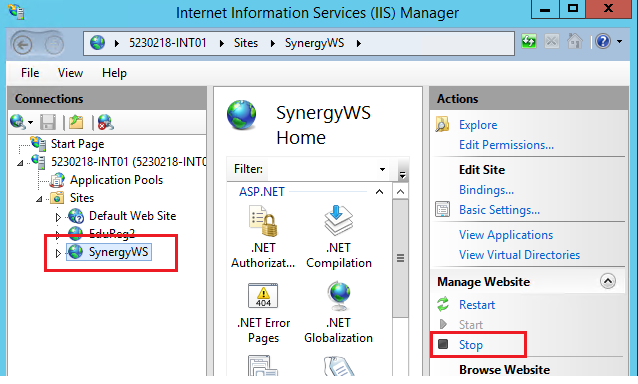Collapse the ASP.NET group
Viewport: 638px width, 384px height.
pos(379,192)
